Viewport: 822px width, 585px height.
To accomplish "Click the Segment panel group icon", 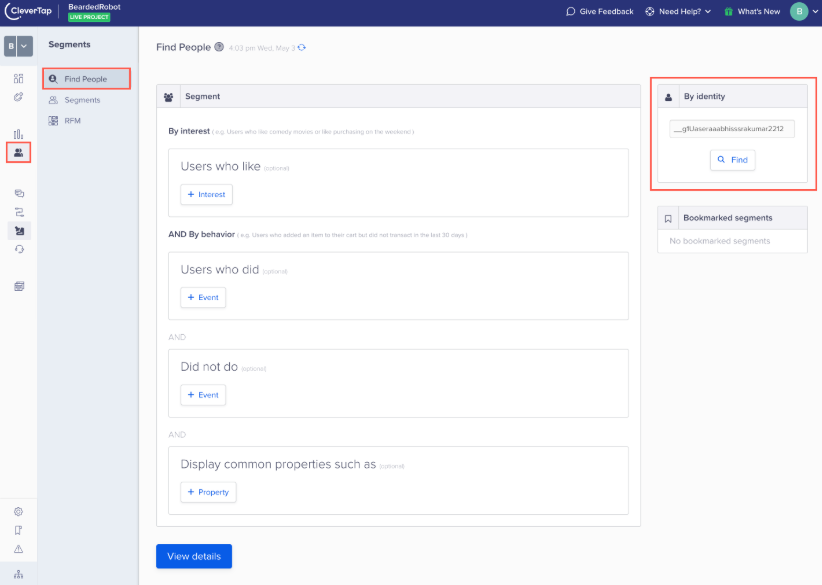I will click(168, 97).
